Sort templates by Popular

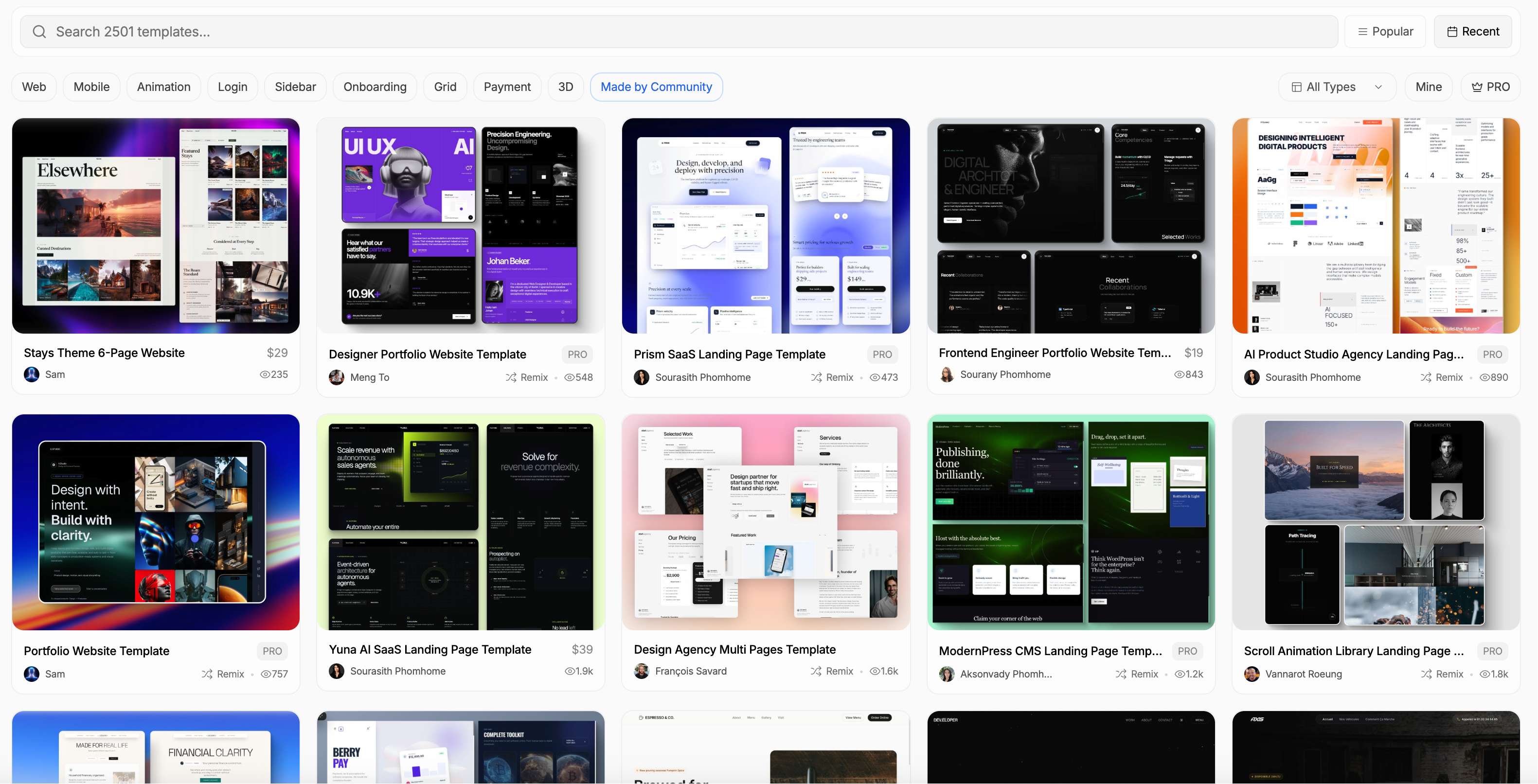[x=1385, y=32]
